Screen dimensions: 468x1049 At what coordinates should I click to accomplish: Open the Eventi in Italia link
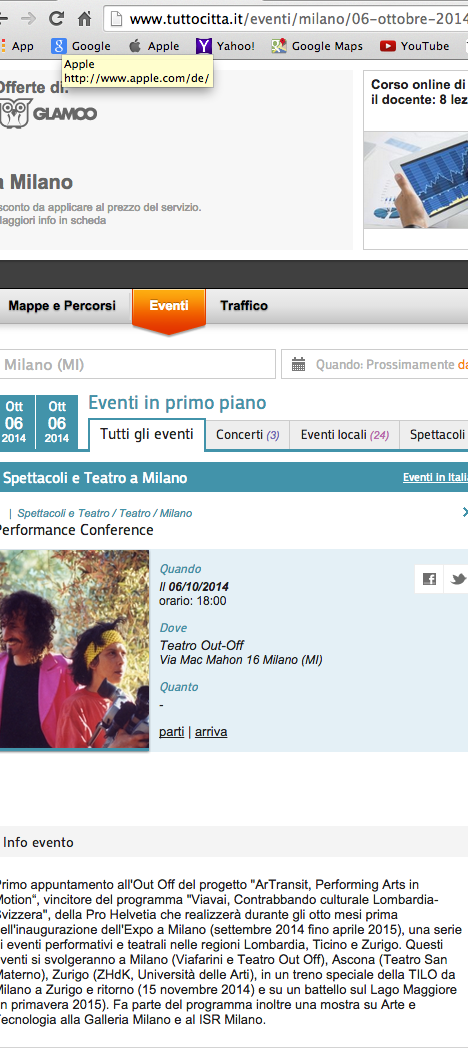pyautogui.click(x=435, y=478)
